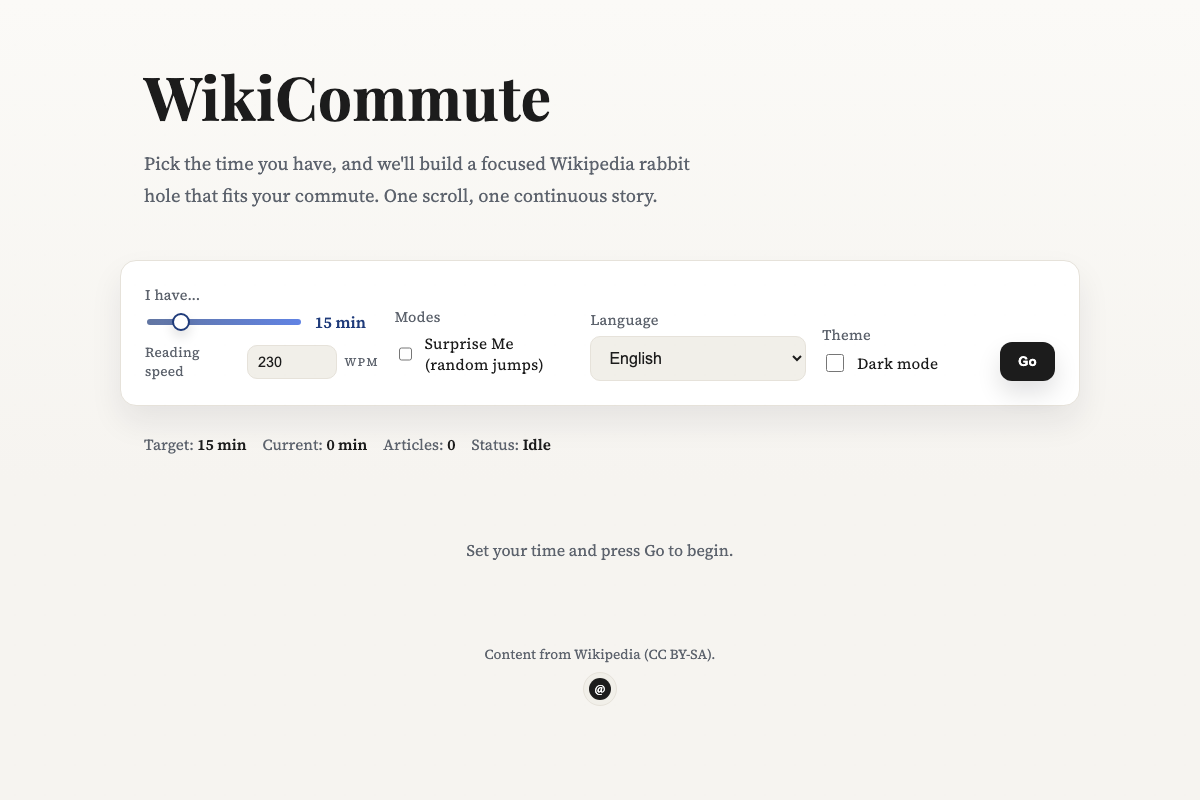This screenshot has height=800, width=1200.
Task: Click the commute time slider handle
Action: tap(181, 322)
